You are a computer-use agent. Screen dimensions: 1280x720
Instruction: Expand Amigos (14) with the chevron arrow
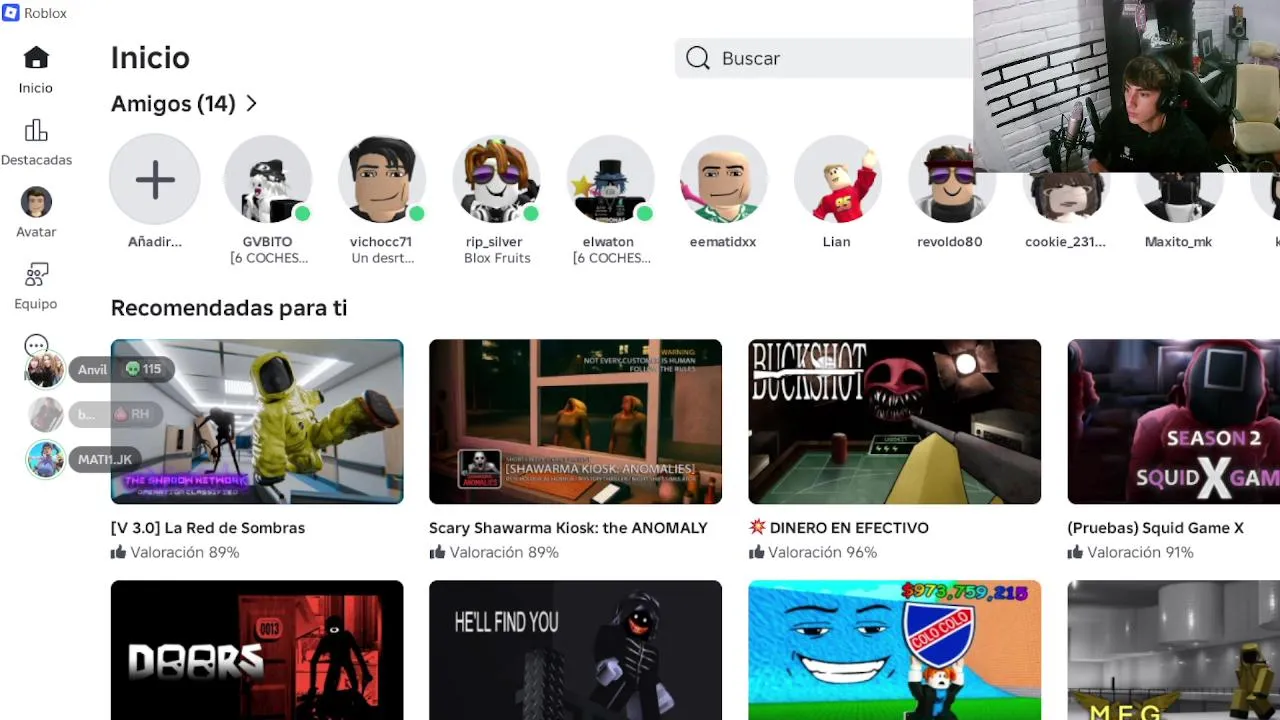[251, 104]
